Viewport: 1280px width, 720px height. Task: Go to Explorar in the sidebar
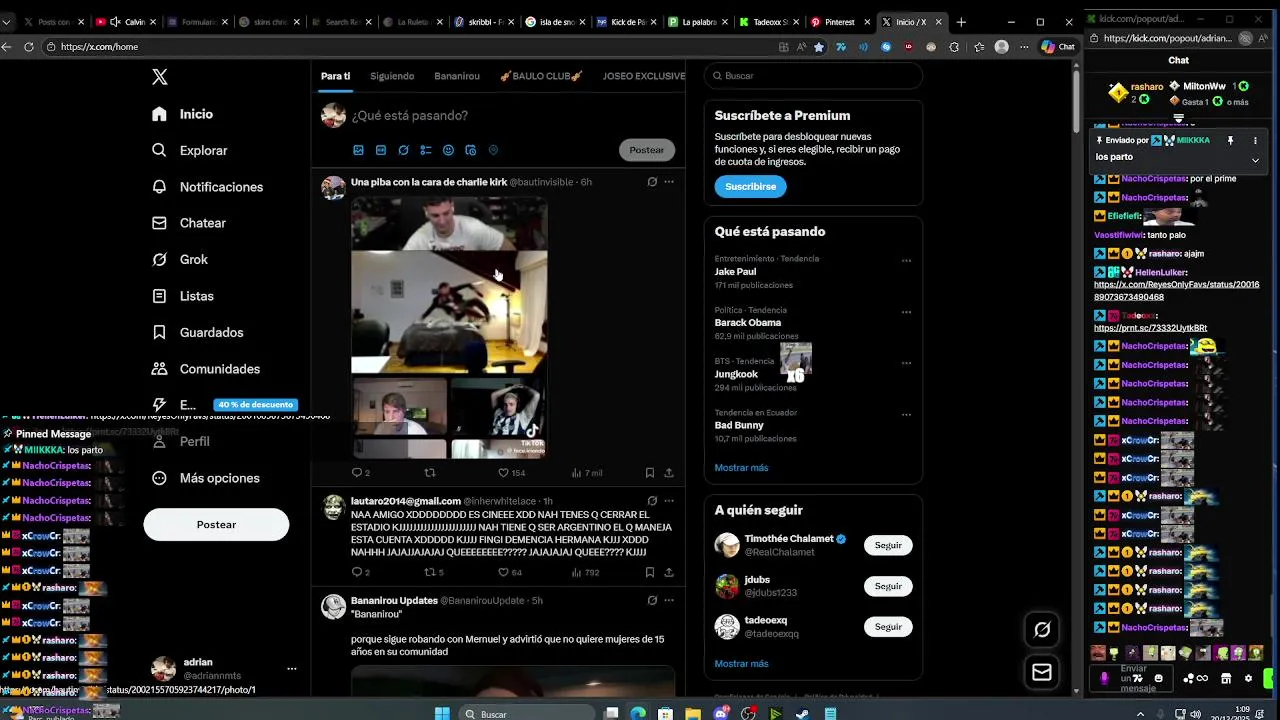(x=189, y=150)
